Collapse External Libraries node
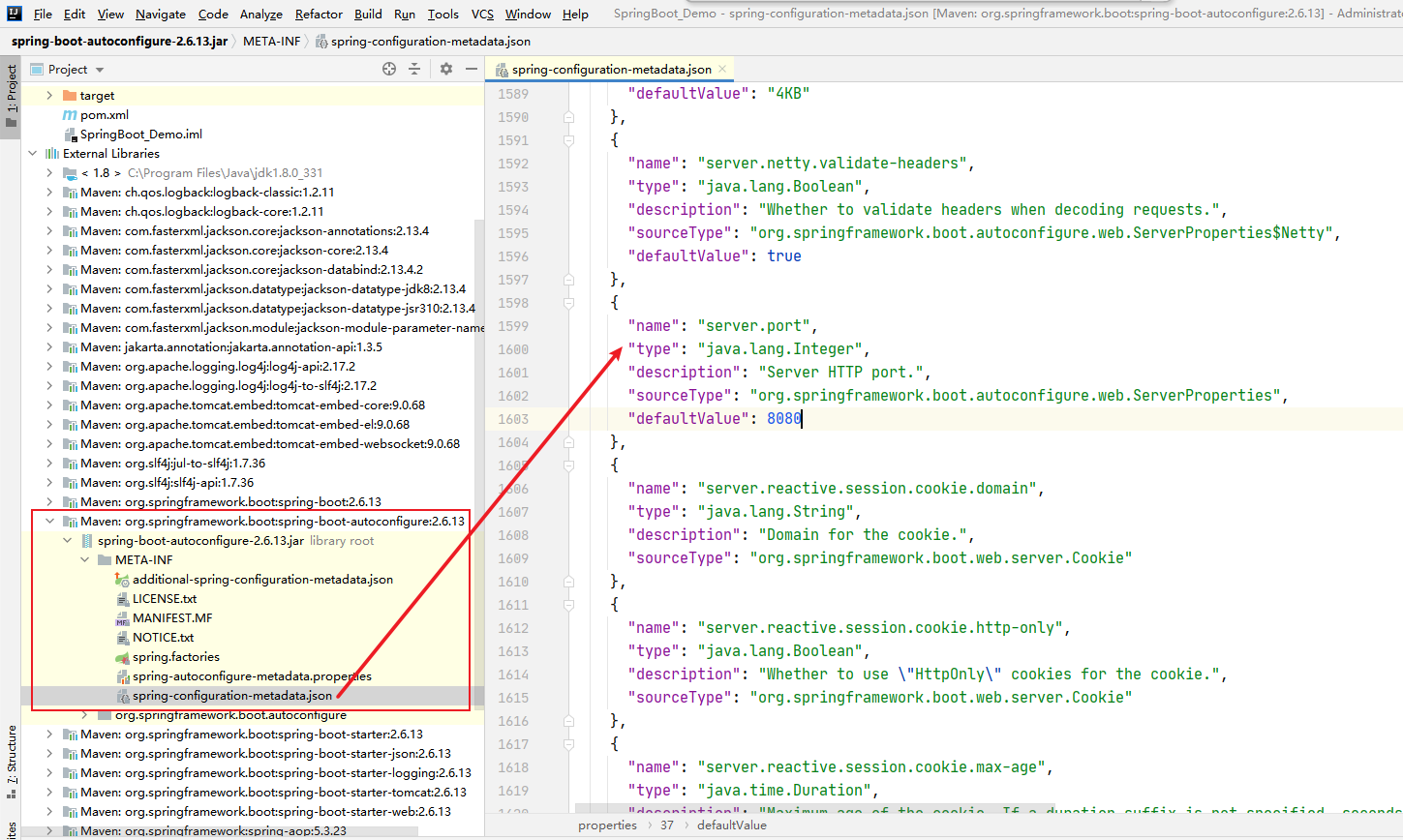1403x840 pixels. pyautogui.click(x=32, y=153)
